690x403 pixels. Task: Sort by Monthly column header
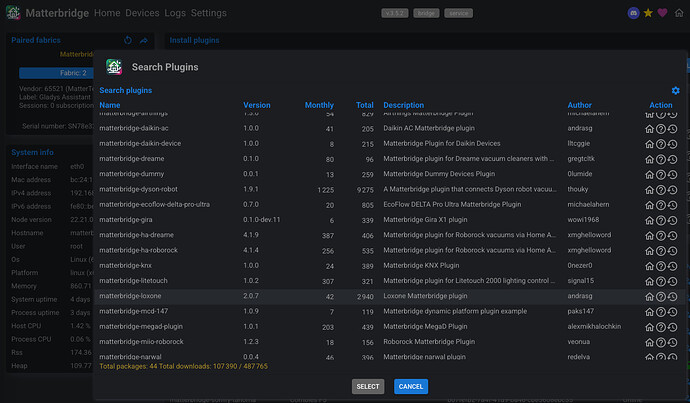(319, 105)
